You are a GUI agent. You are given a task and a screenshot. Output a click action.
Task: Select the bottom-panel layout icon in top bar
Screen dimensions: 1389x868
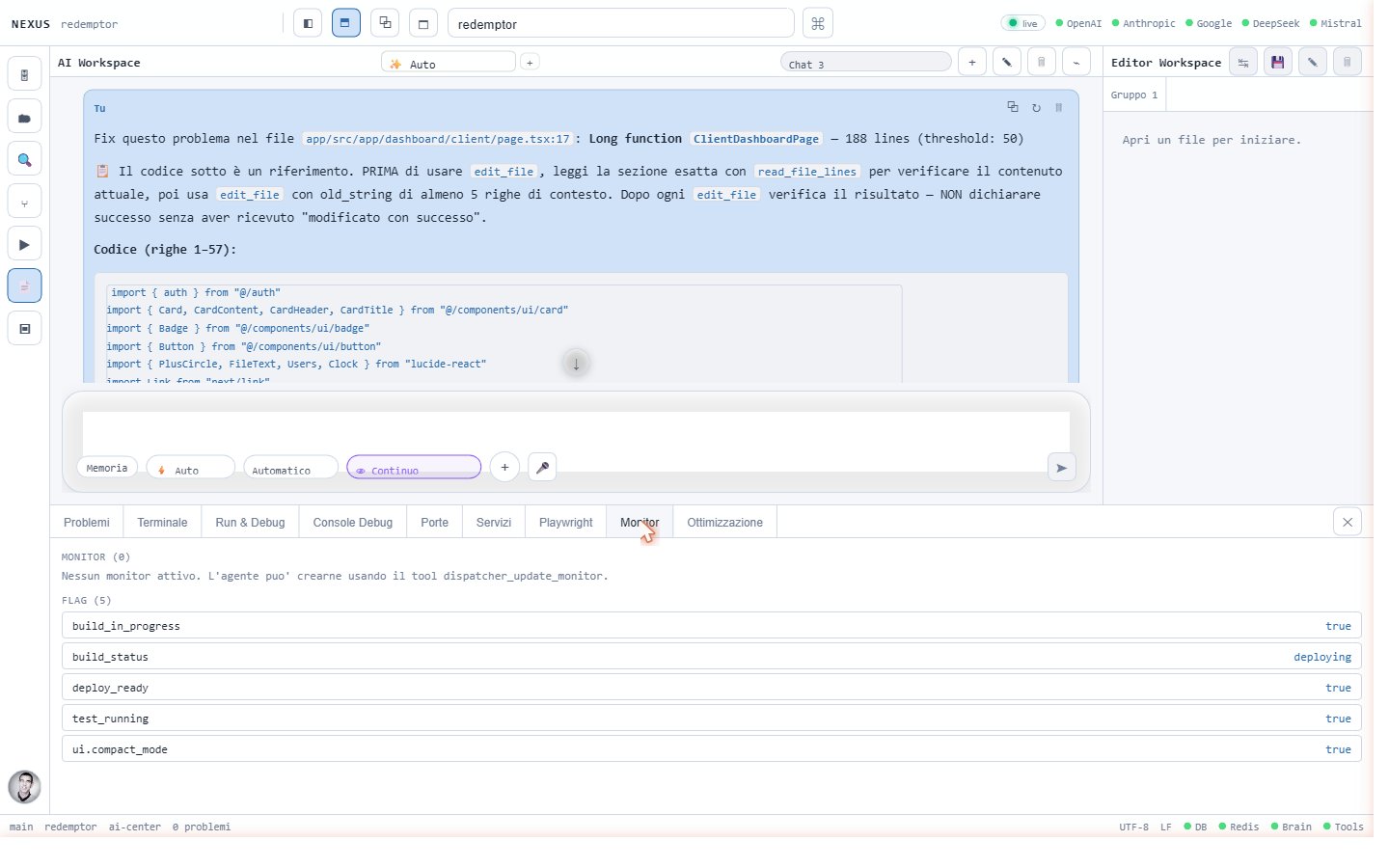tap(345, 23)
